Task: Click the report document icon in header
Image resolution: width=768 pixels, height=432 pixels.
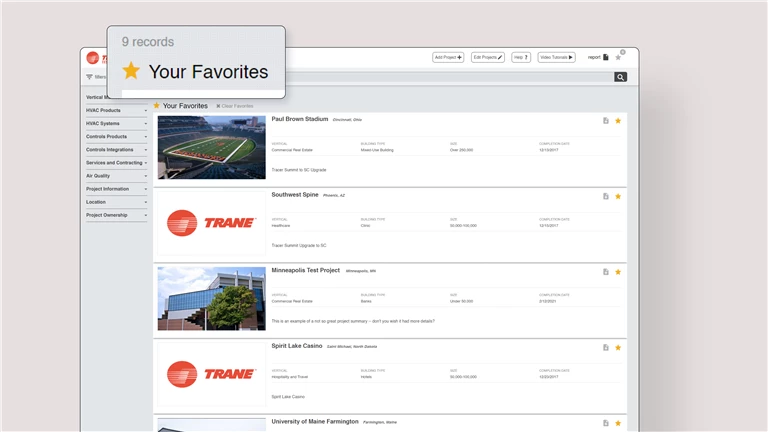Action: pos(605,57)
